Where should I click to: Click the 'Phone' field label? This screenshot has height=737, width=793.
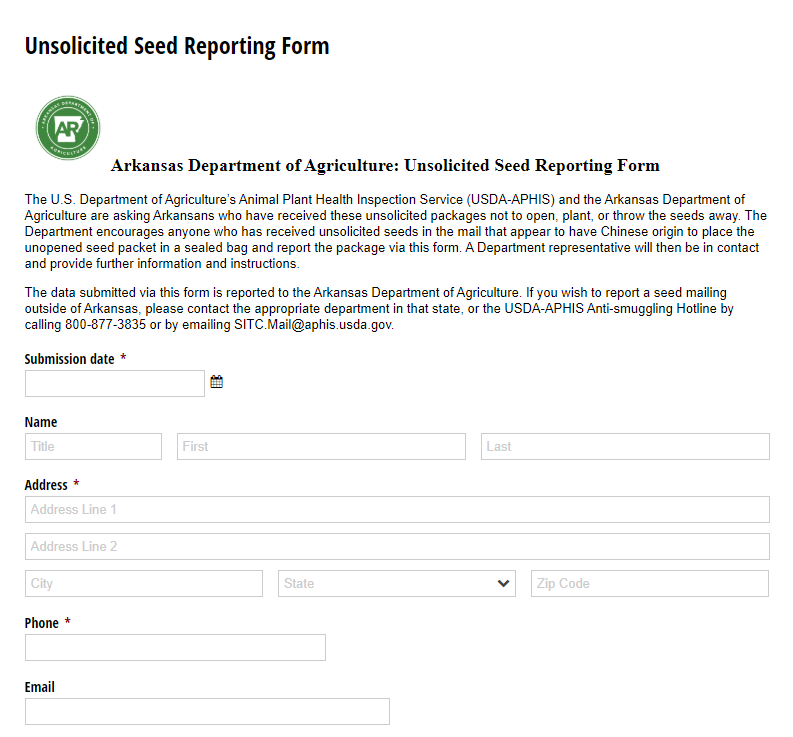point(41,623)
